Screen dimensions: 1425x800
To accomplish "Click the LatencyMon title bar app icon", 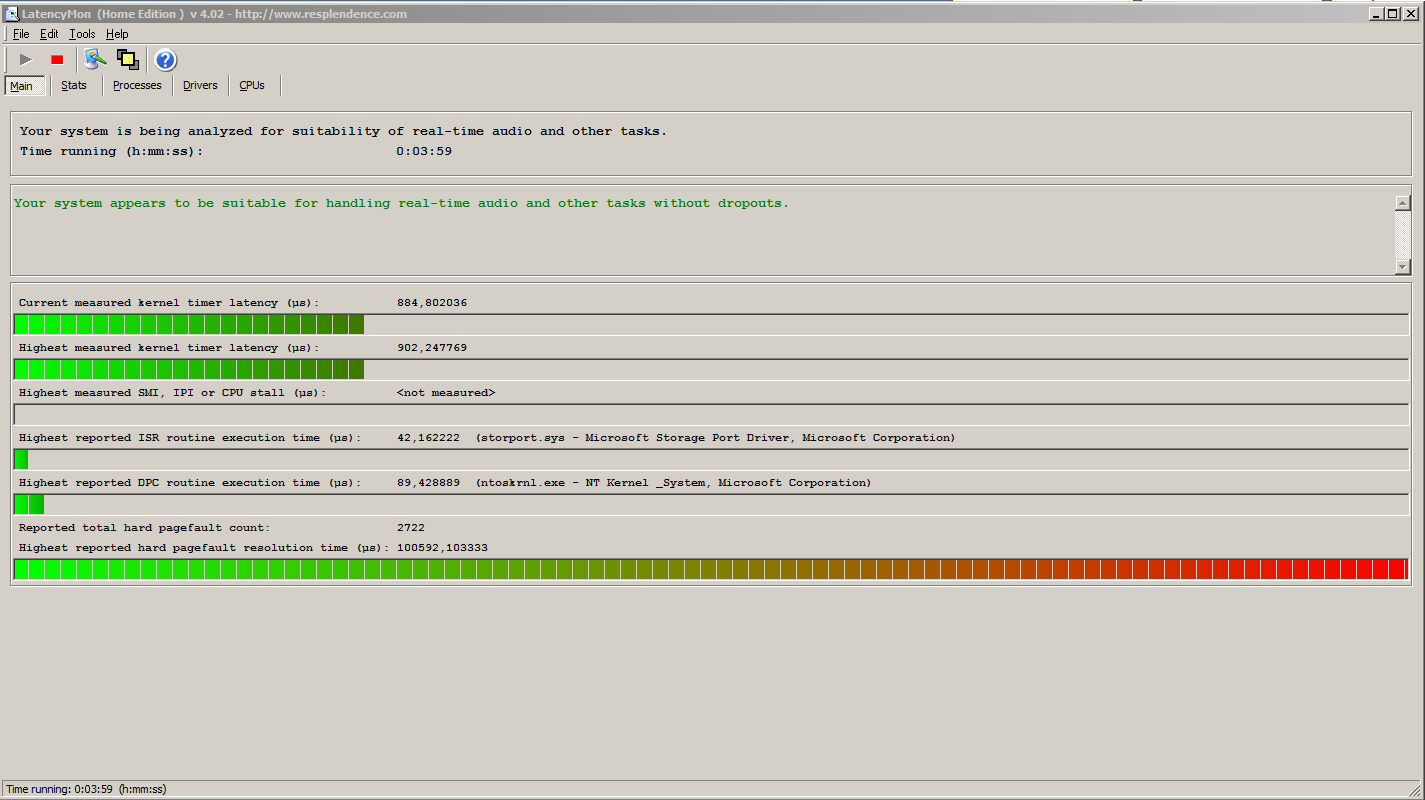I will 11,14.
